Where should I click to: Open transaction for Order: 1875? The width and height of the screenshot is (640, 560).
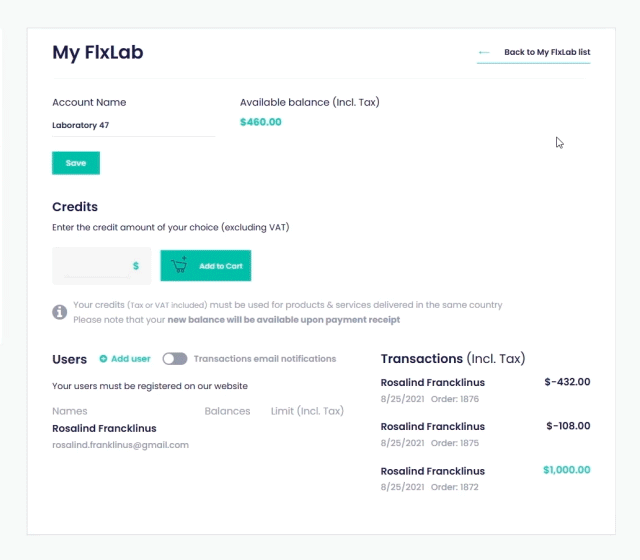pos(485,434)
